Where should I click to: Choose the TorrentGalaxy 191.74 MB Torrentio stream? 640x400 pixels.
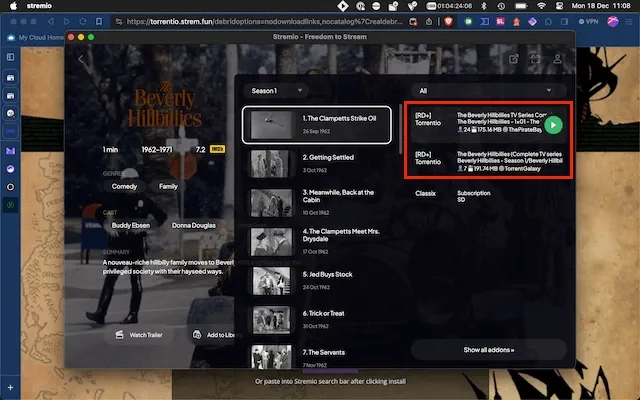489,161
